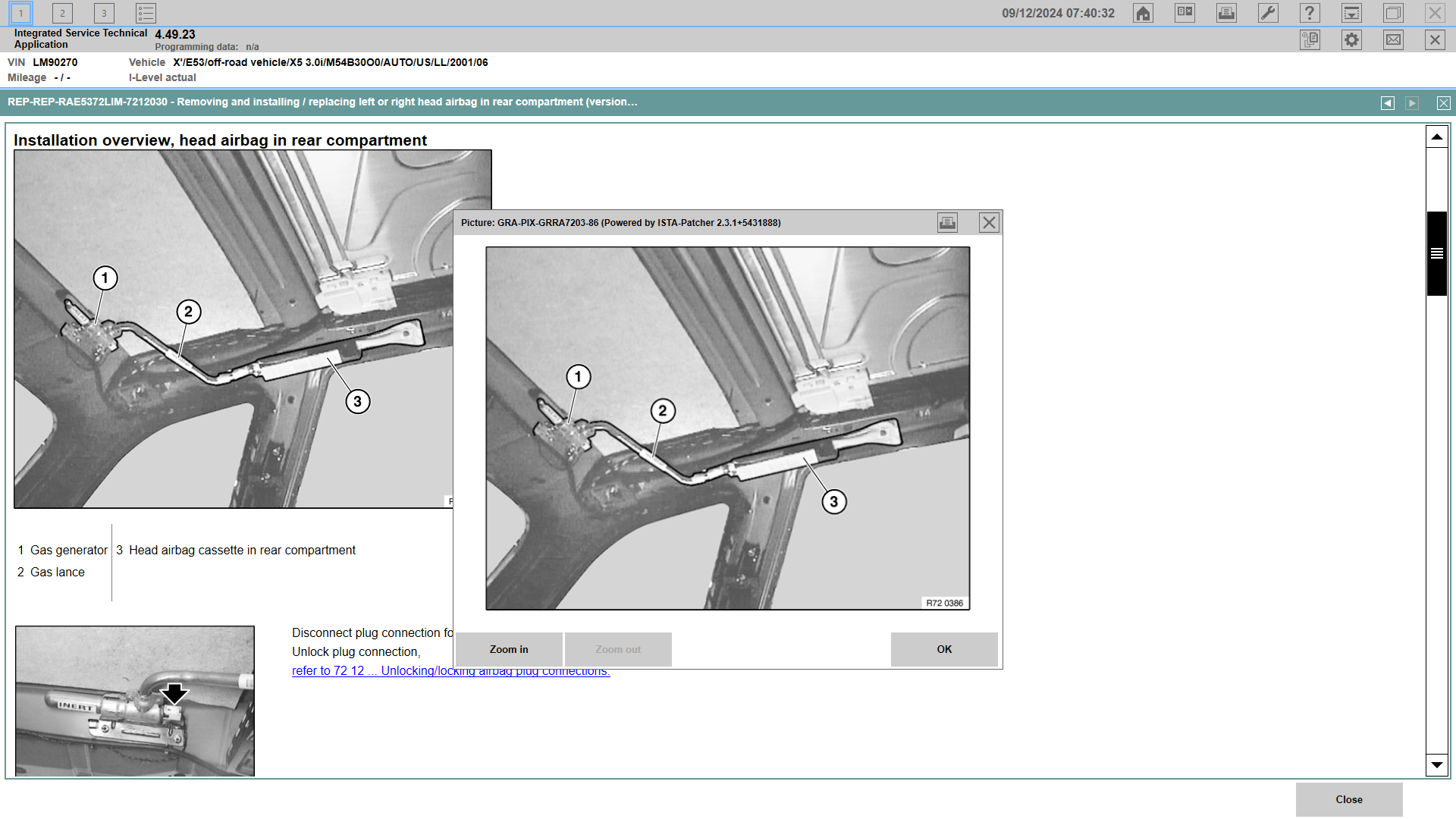Open the operations list icon

click(146, 13)
